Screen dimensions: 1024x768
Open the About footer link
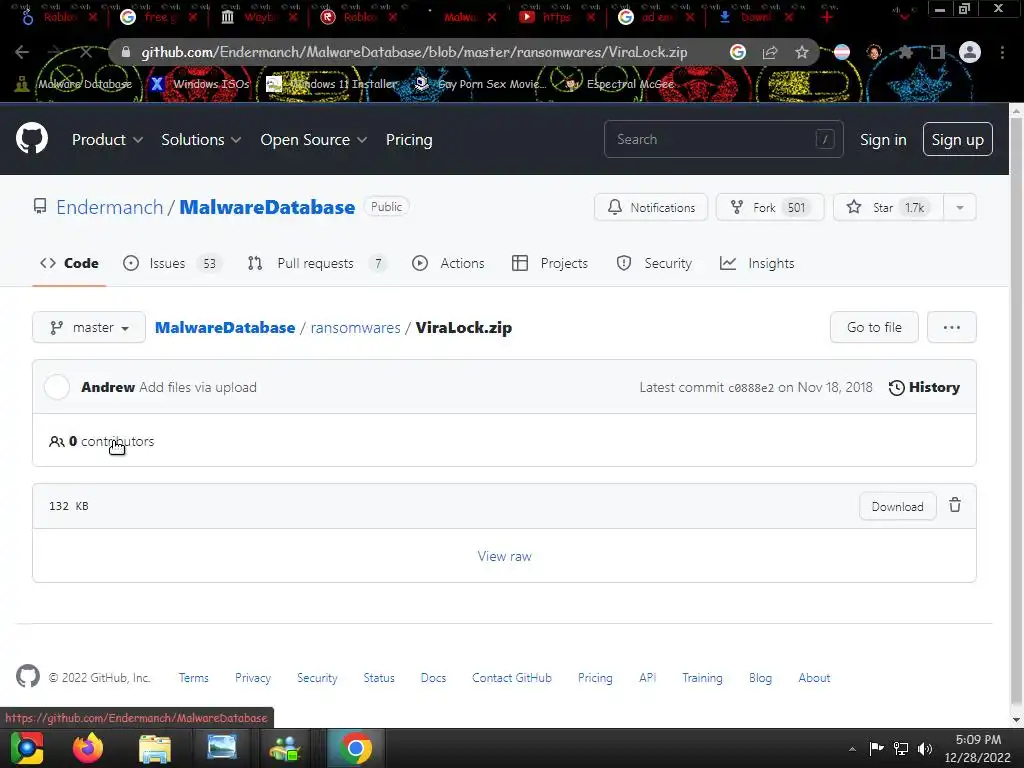[x=814, y=678]
